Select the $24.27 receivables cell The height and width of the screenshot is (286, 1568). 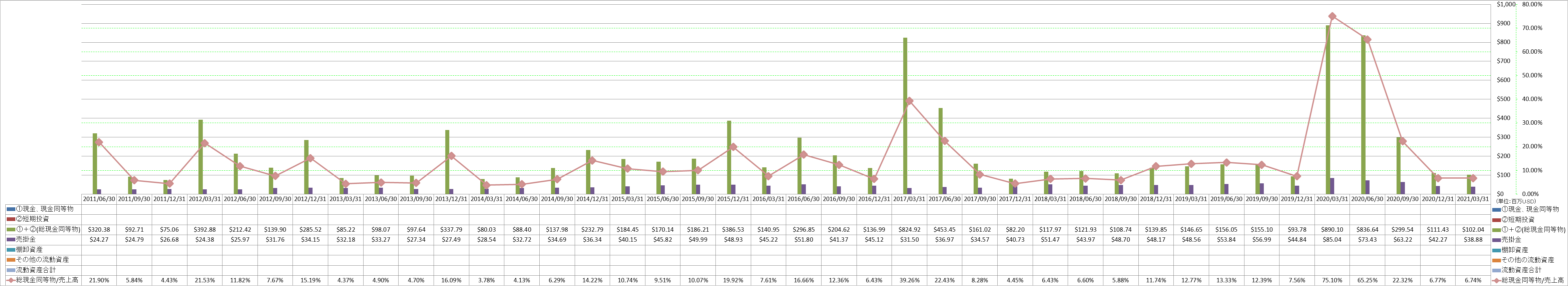99,240
